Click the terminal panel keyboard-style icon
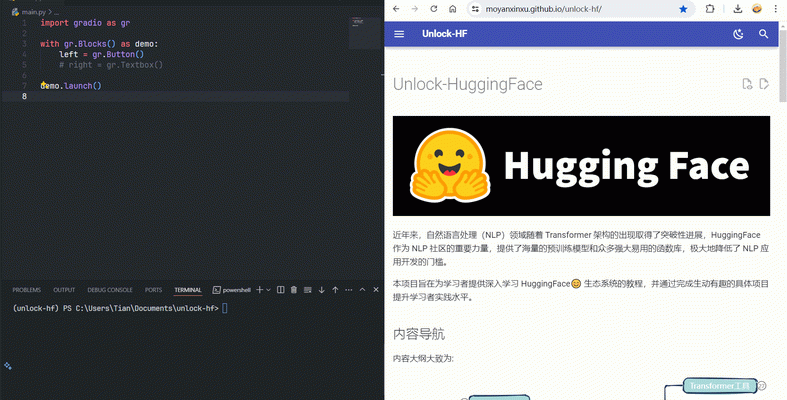Image resolution: width=787 pixels, height=400 pixels. [308, 290]
